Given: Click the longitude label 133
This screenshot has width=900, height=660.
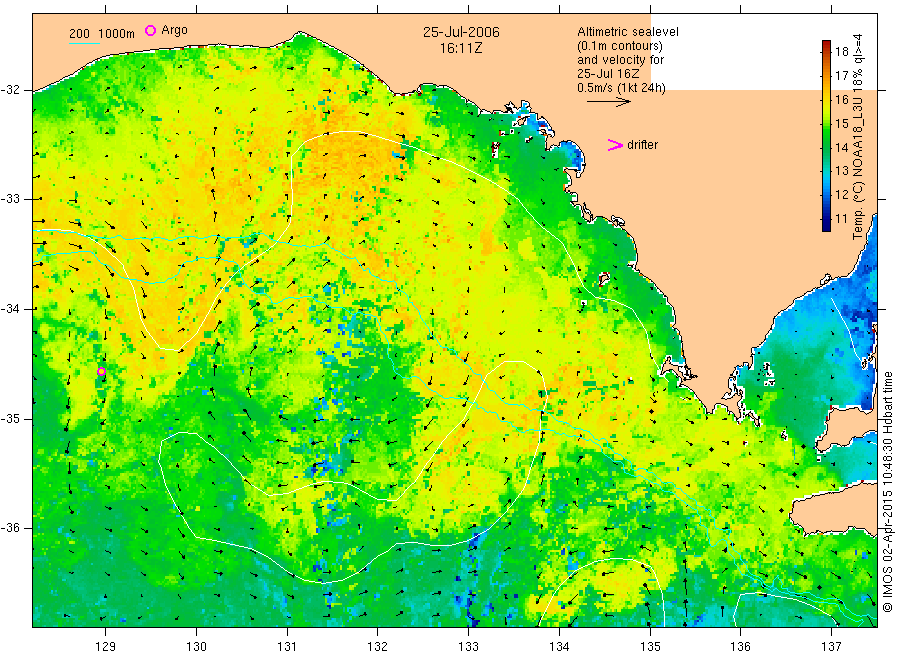Looking at the screenshot, I should click(468, 647).
